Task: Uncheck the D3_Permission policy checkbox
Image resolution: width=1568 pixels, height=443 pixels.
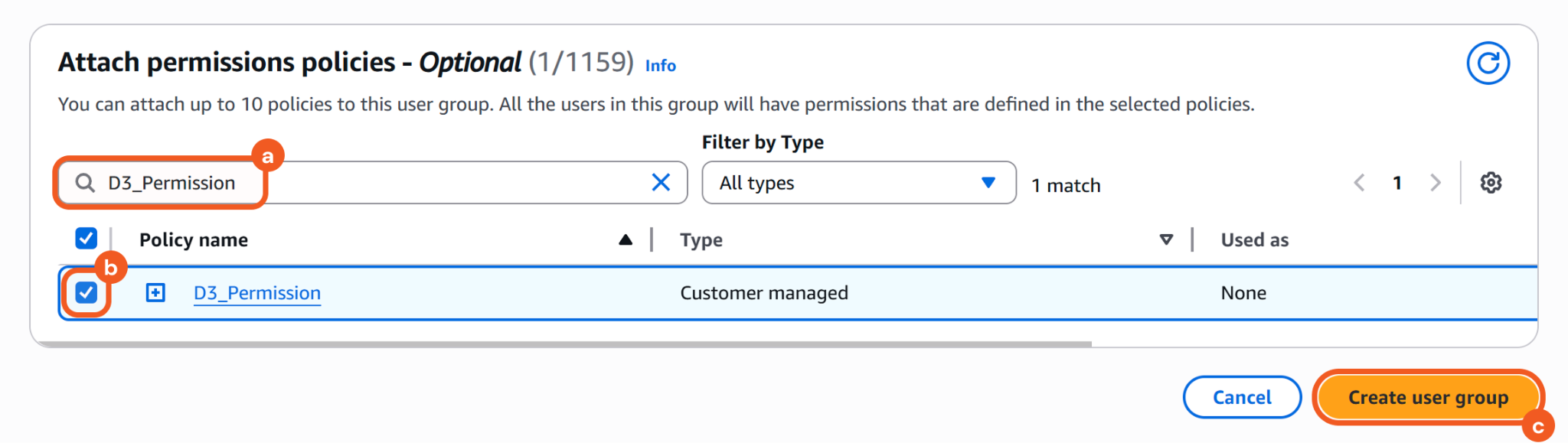Action: [x=87, y=293]
